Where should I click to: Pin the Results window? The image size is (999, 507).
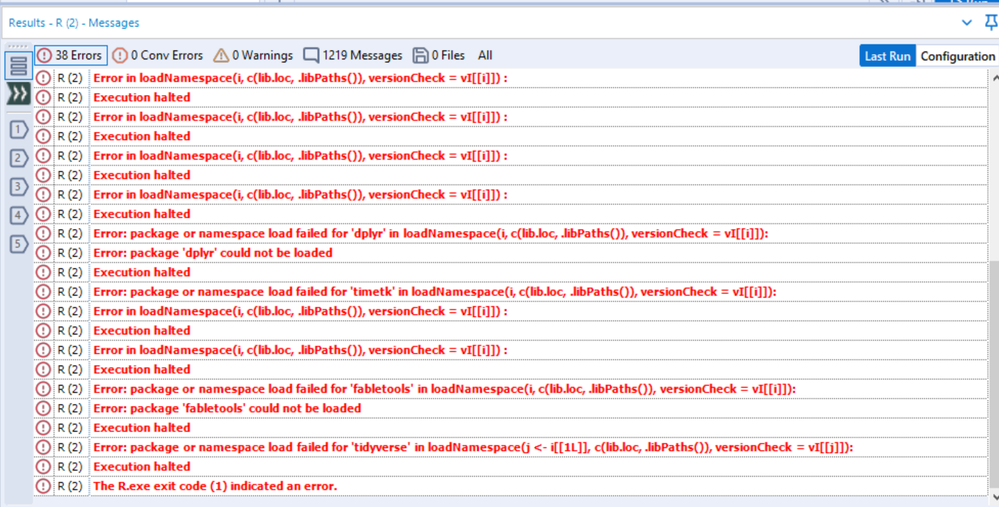click(991, 23)
